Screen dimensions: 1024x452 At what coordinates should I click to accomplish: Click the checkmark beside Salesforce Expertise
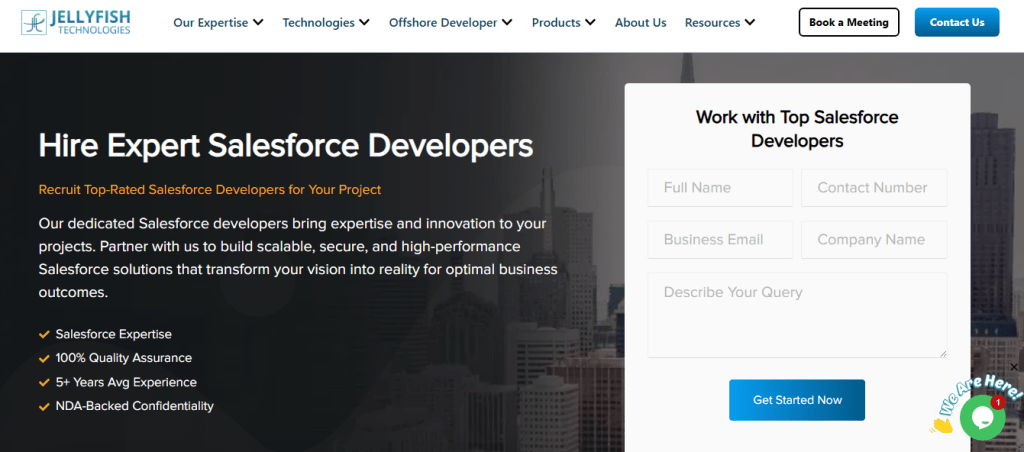click(44, 334)
